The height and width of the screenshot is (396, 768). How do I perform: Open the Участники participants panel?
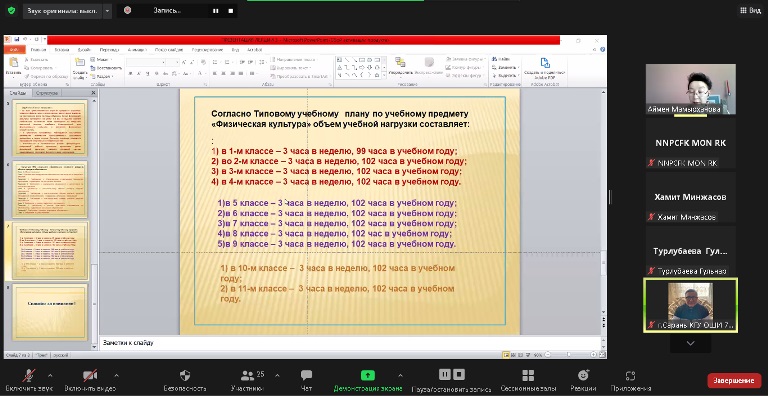[247, 380]
